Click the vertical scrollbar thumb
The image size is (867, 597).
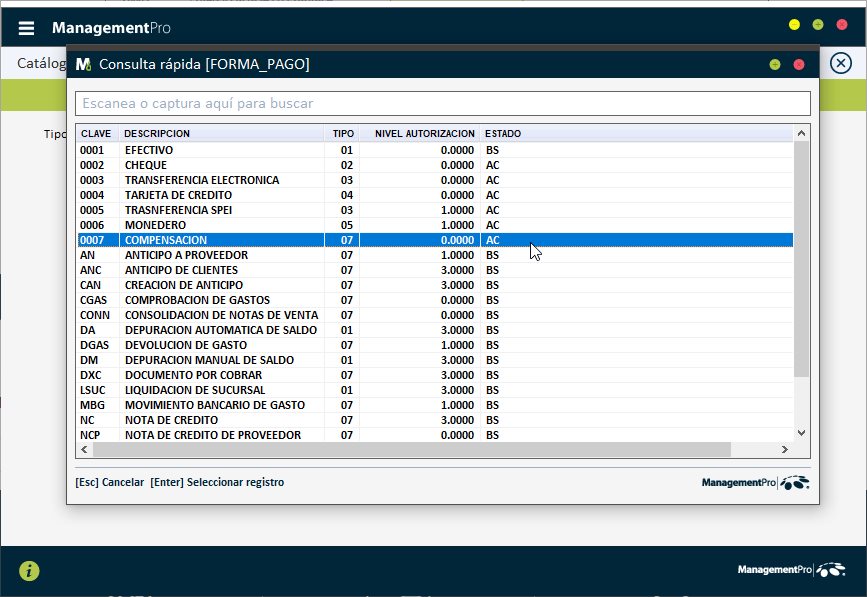800,258
